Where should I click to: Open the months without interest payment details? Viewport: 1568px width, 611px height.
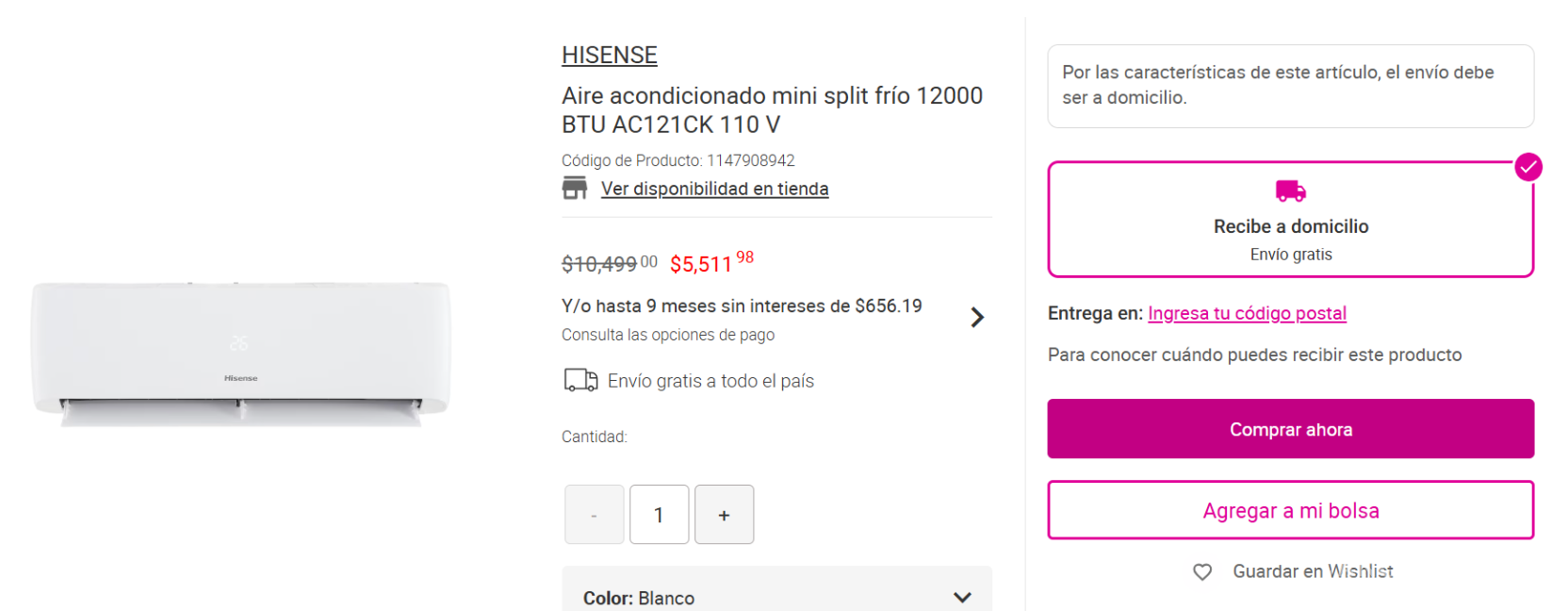(x=742, y=306)
